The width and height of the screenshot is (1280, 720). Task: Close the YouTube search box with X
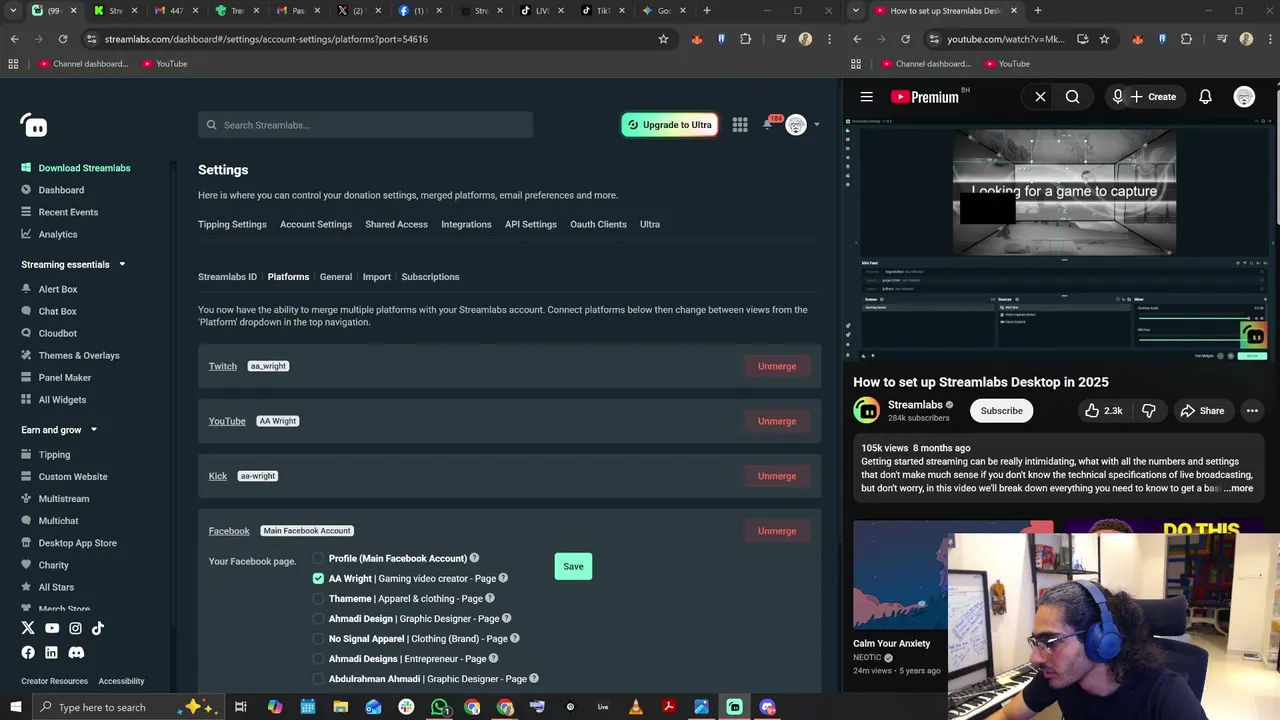[1040, 97]
